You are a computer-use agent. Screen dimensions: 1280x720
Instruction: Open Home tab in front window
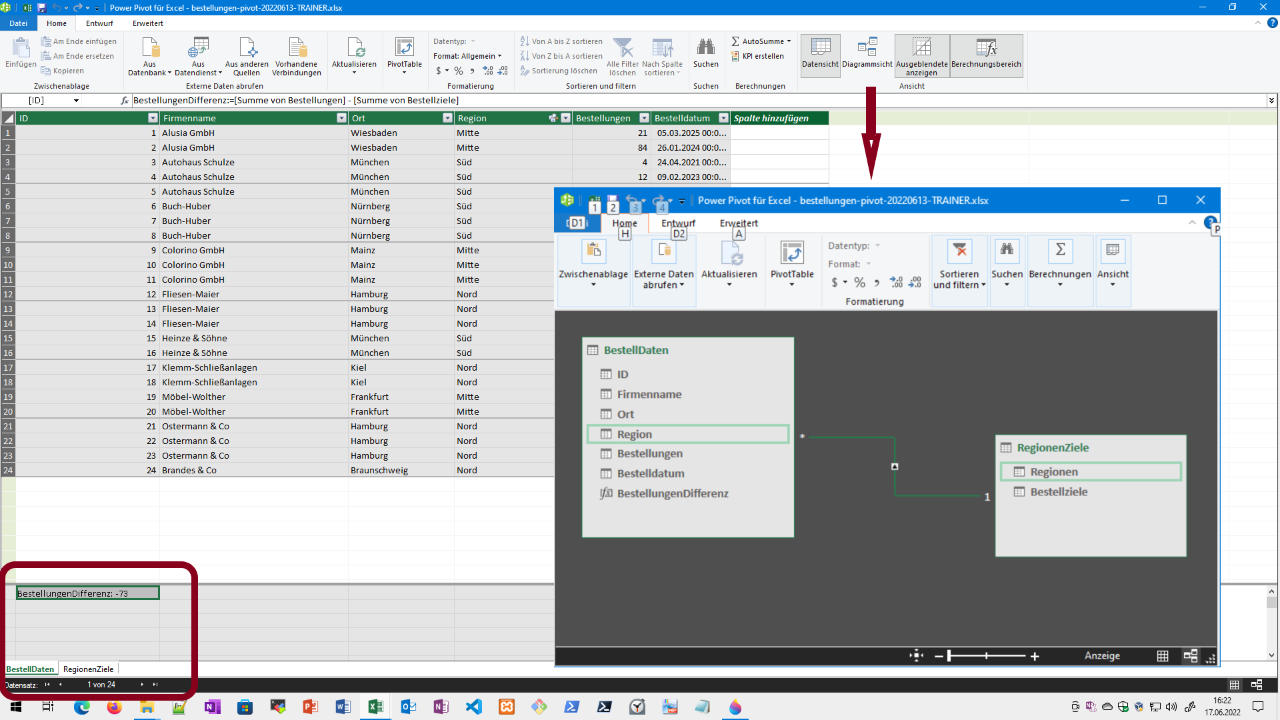pyautogui.click(x=624, y=223)
